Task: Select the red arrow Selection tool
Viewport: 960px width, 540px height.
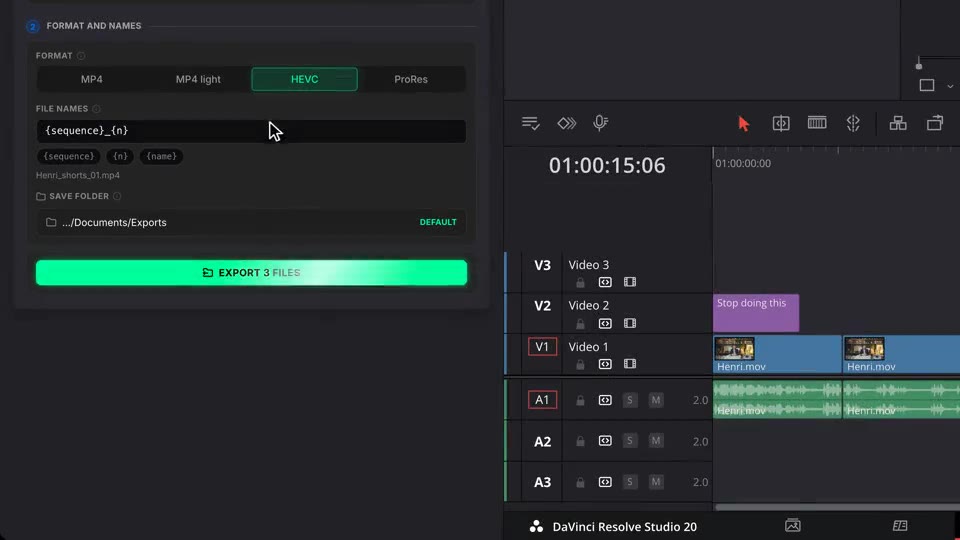Action: click(x=743, y=124)
